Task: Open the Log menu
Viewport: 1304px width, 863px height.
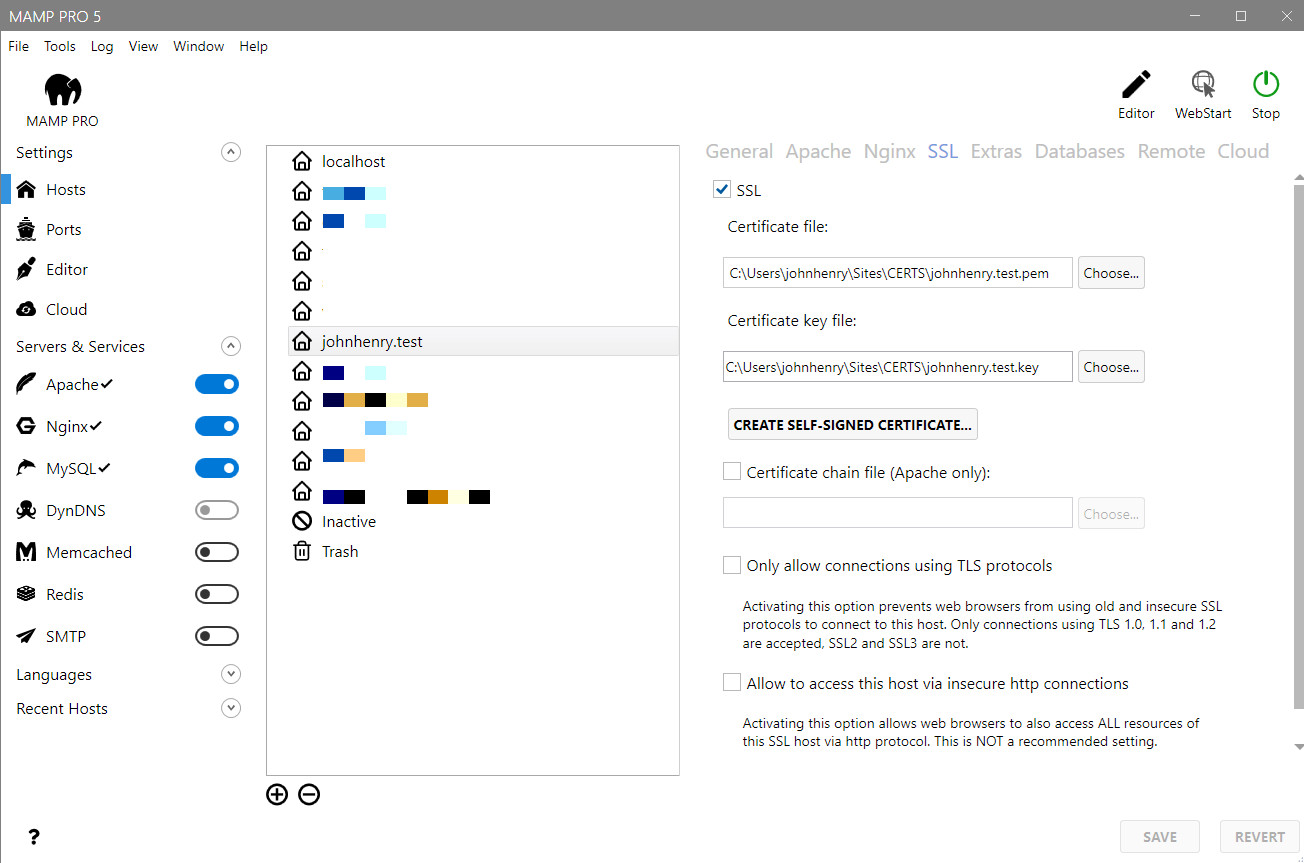Action: tap(102, 46)
